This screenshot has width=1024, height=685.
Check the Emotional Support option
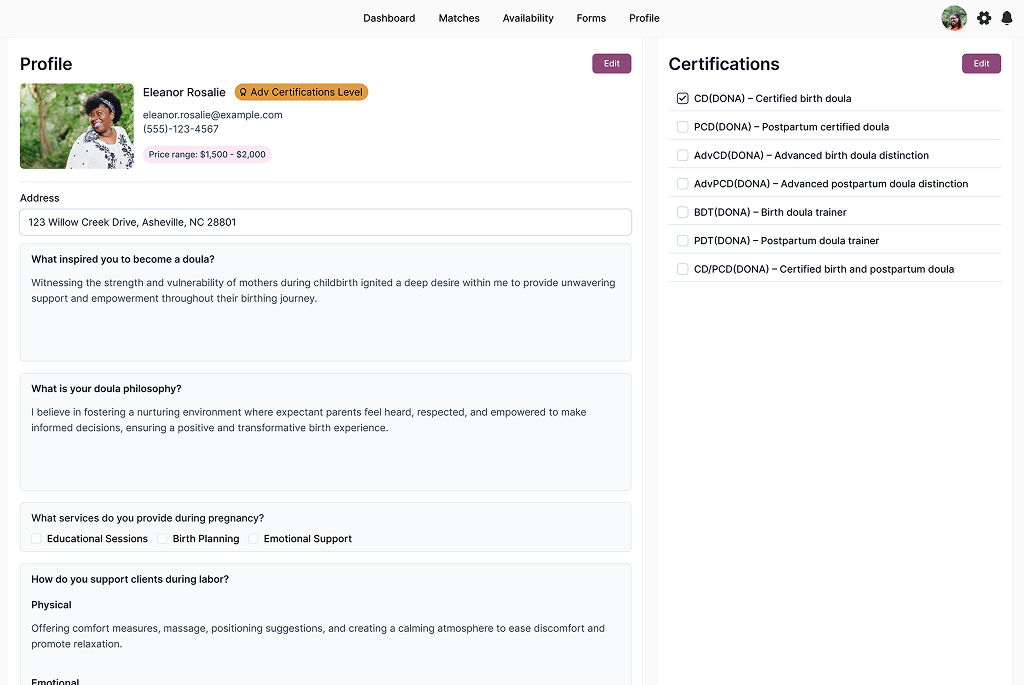tap(253, 539)
